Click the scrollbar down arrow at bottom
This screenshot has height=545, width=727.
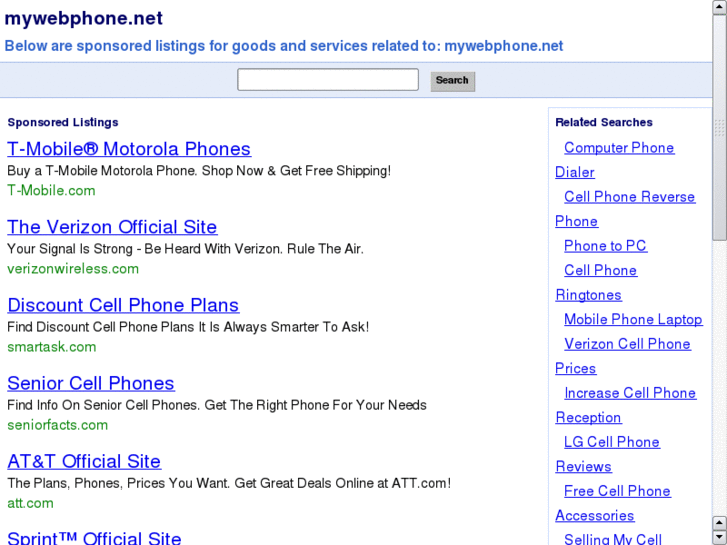pyautogui.click(x=720, y=537)
